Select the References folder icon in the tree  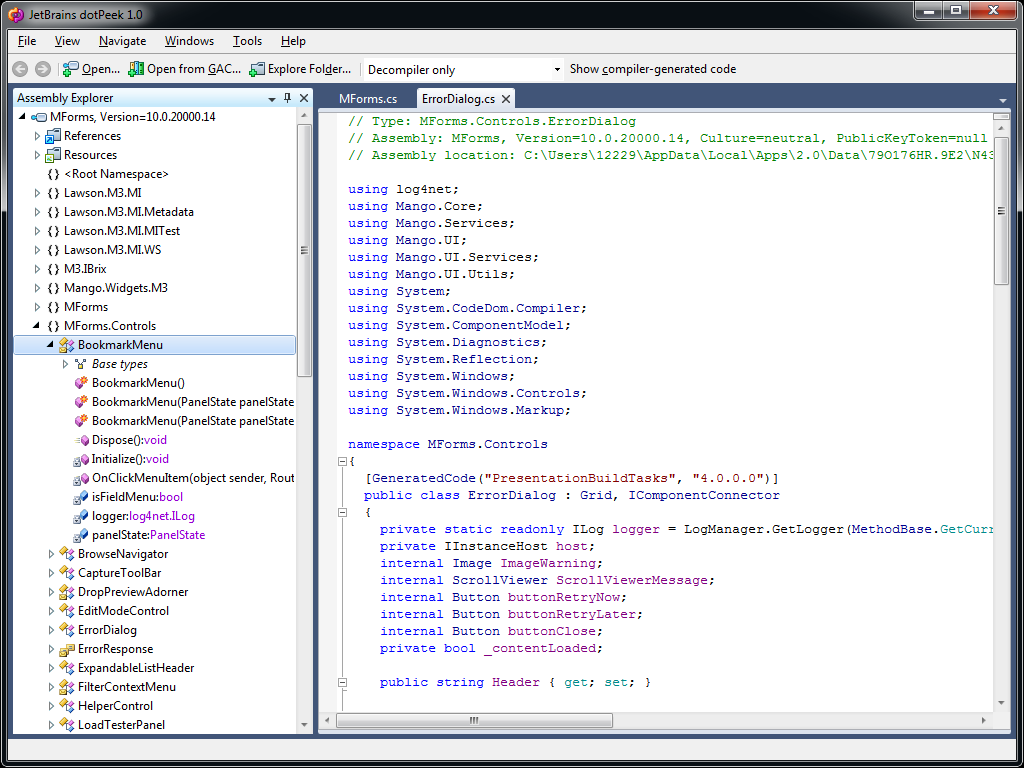click(x=53, y=136)
